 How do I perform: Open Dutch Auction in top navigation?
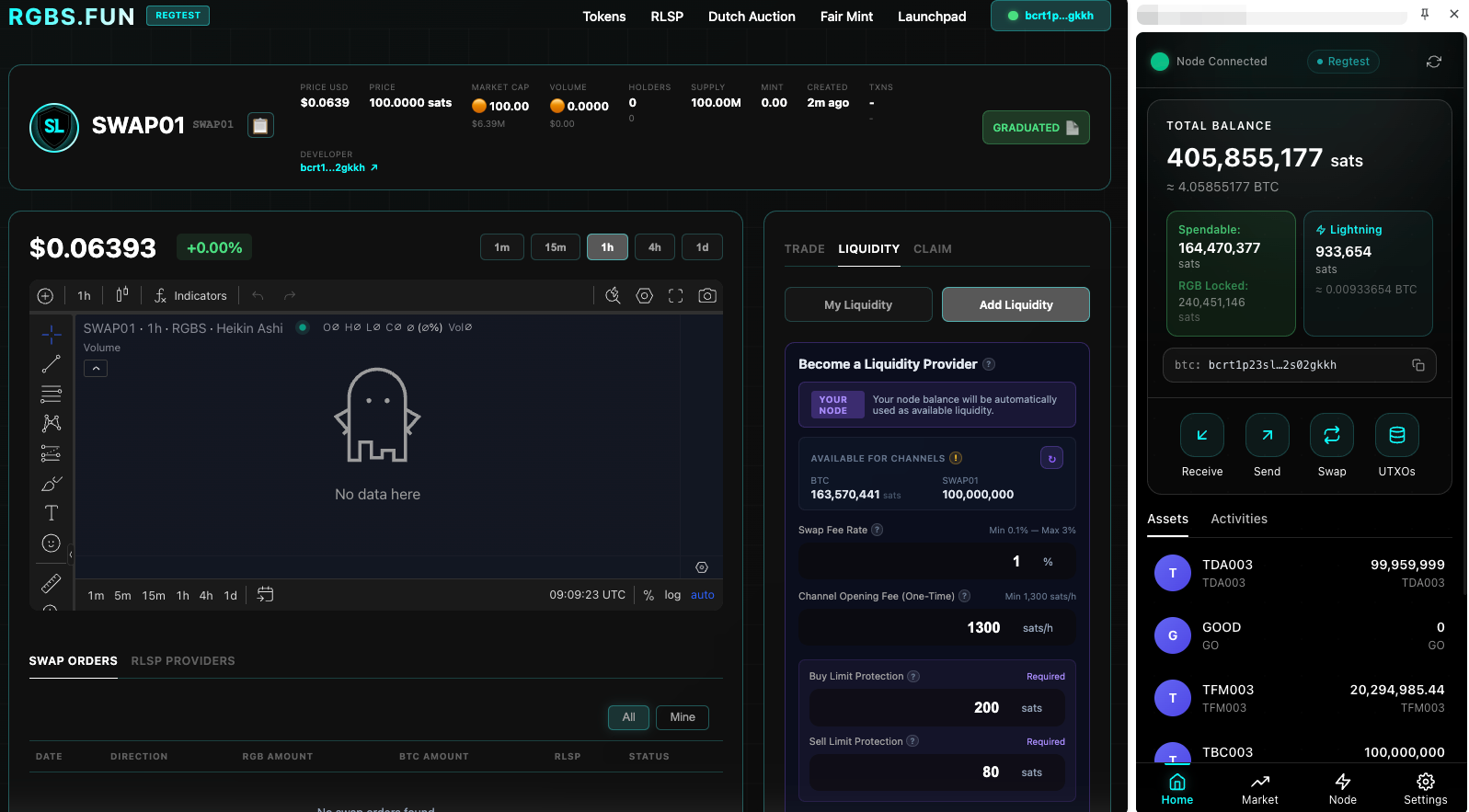[x=752, y=17]
